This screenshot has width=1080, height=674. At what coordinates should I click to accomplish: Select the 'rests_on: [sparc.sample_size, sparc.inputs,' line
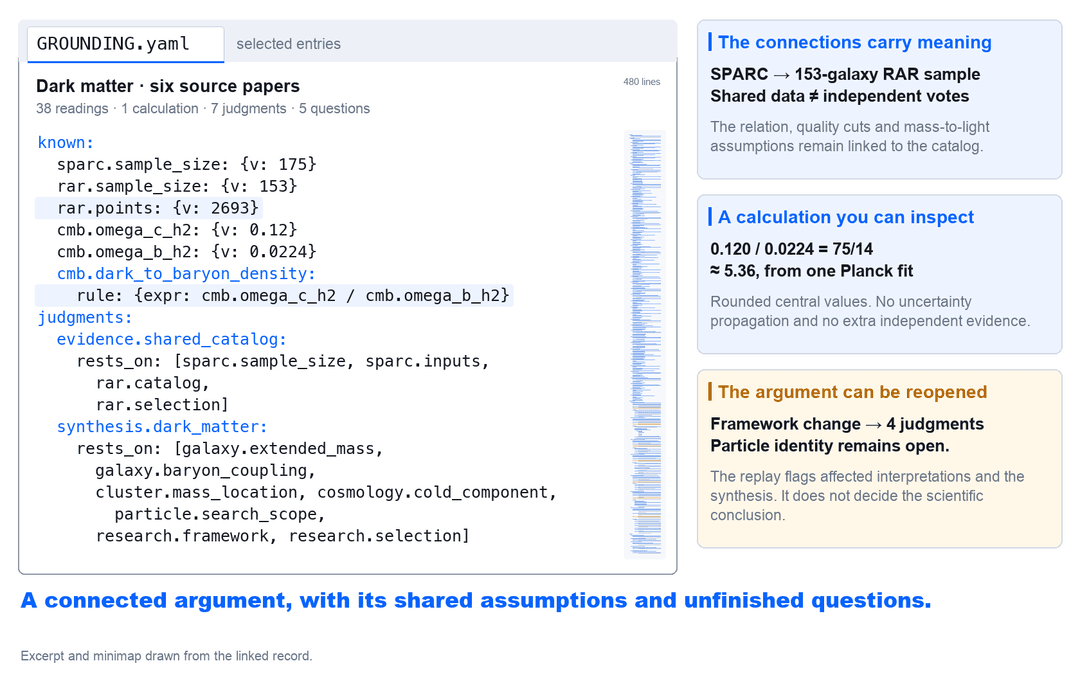click(x=282, y=361)
